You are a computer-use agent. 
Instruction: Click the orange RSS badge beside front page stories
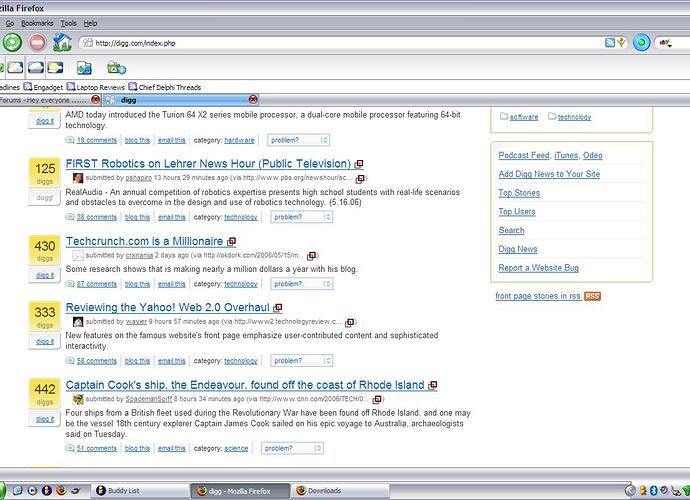coord(592,296)
